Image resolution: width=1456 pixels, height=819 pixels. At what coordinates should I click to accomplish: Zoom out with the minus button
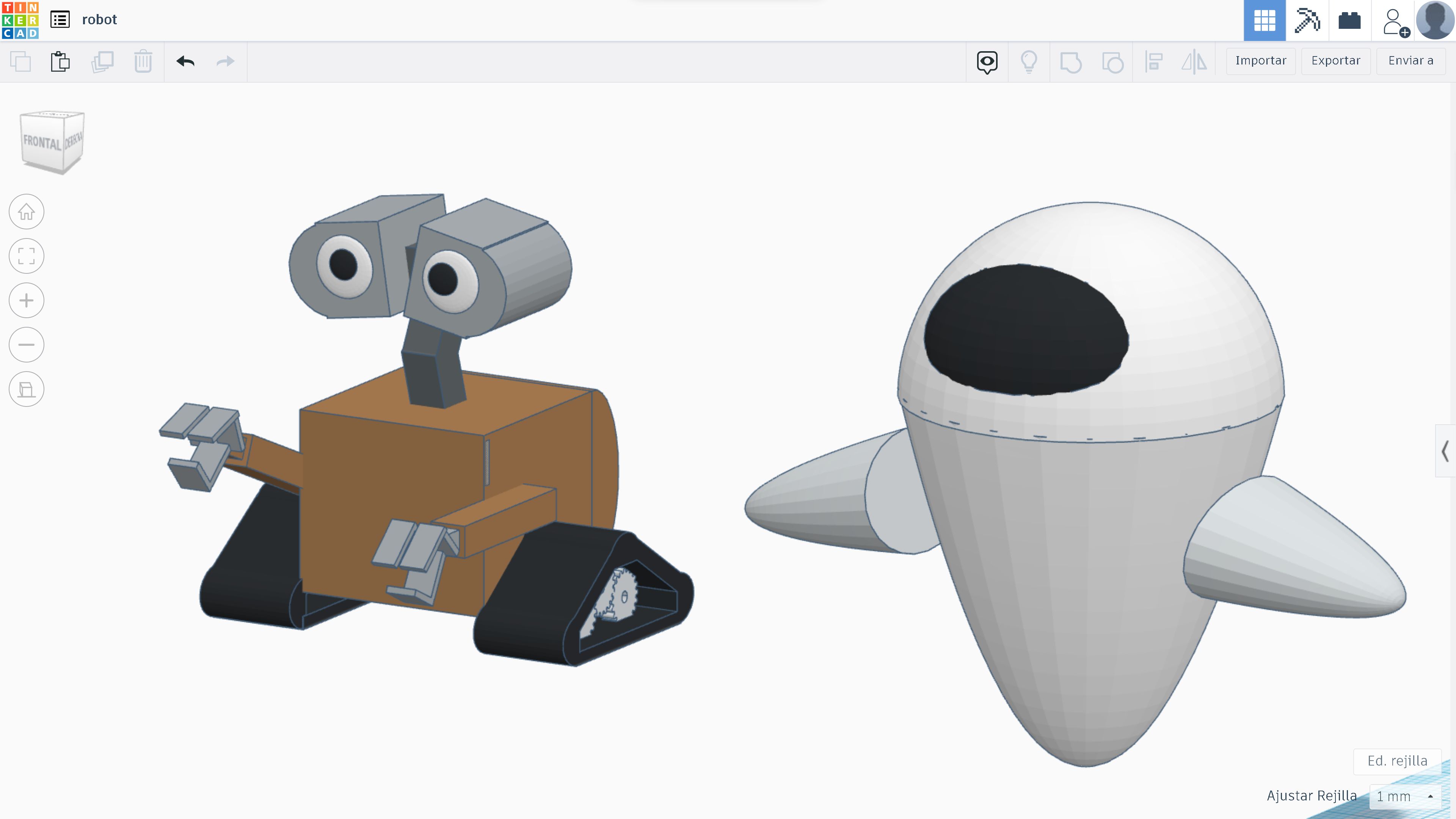27,345
